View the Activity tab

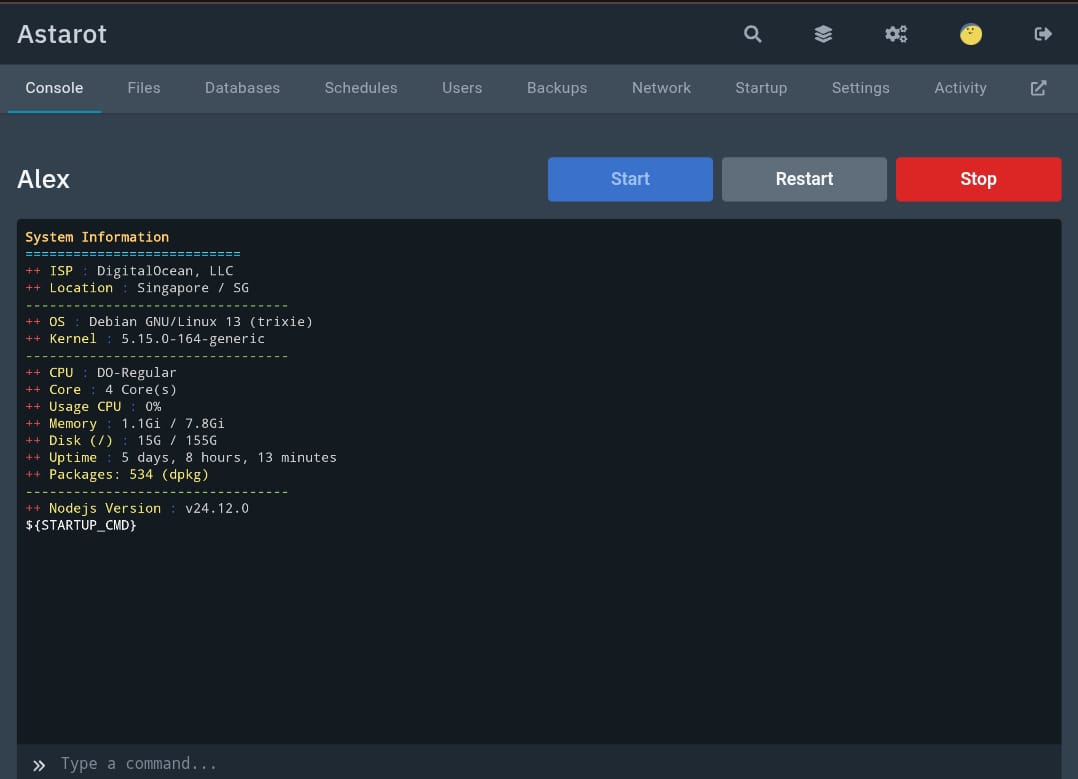960,88
